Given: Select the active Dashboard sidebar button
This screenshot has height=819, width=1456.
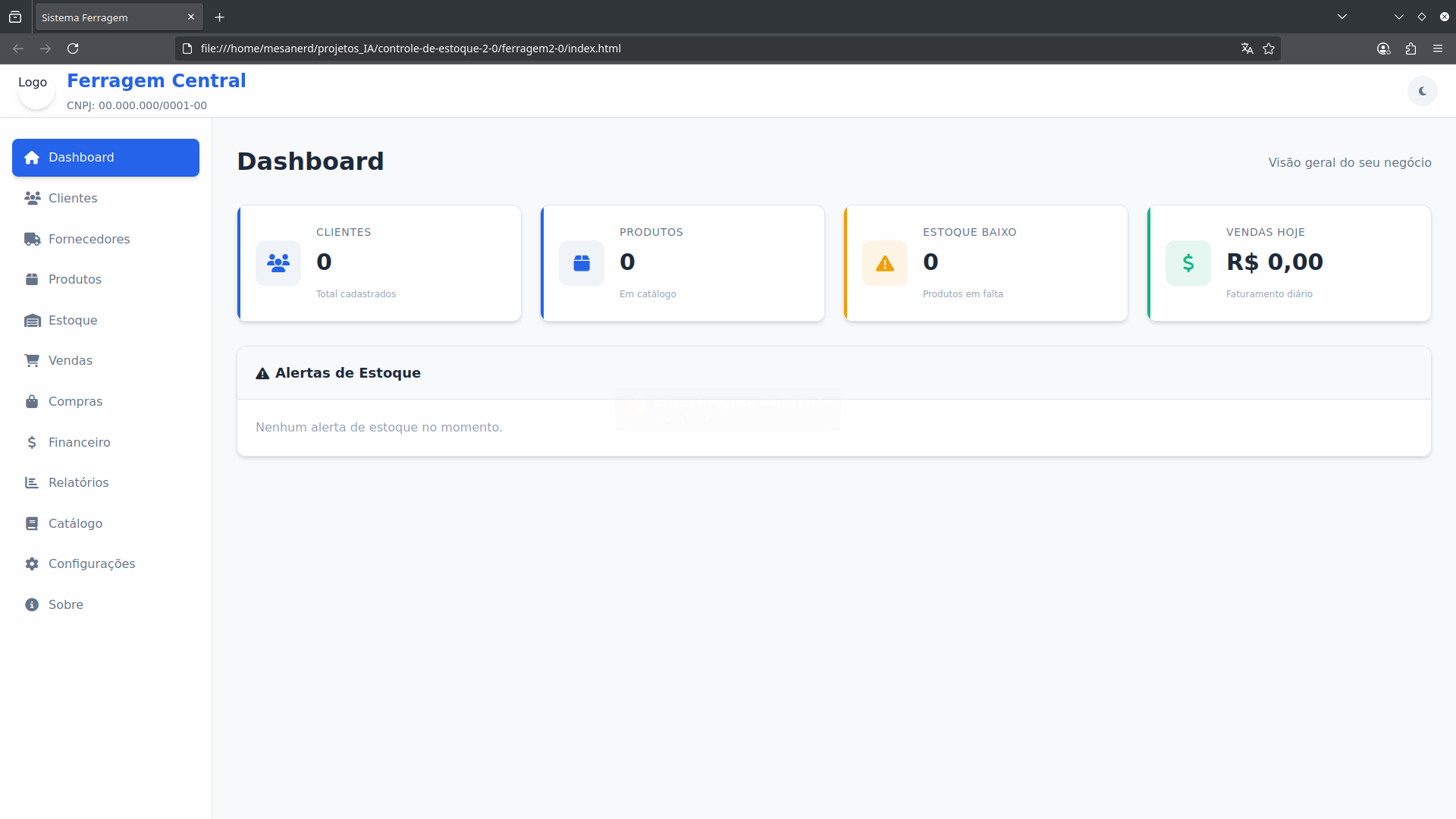Looking at the screenshot, I should tap(105, 158).
